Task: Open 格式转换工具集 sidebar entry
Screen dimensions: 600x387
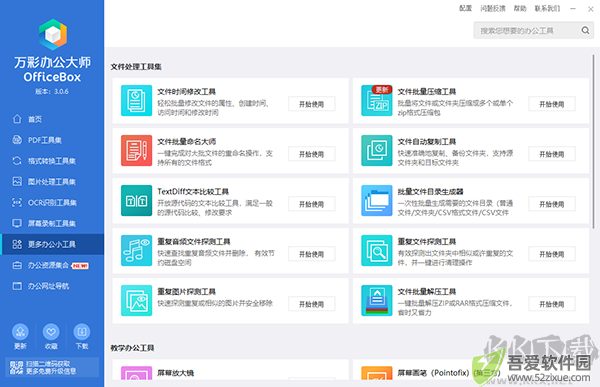Action: [52, 161]
